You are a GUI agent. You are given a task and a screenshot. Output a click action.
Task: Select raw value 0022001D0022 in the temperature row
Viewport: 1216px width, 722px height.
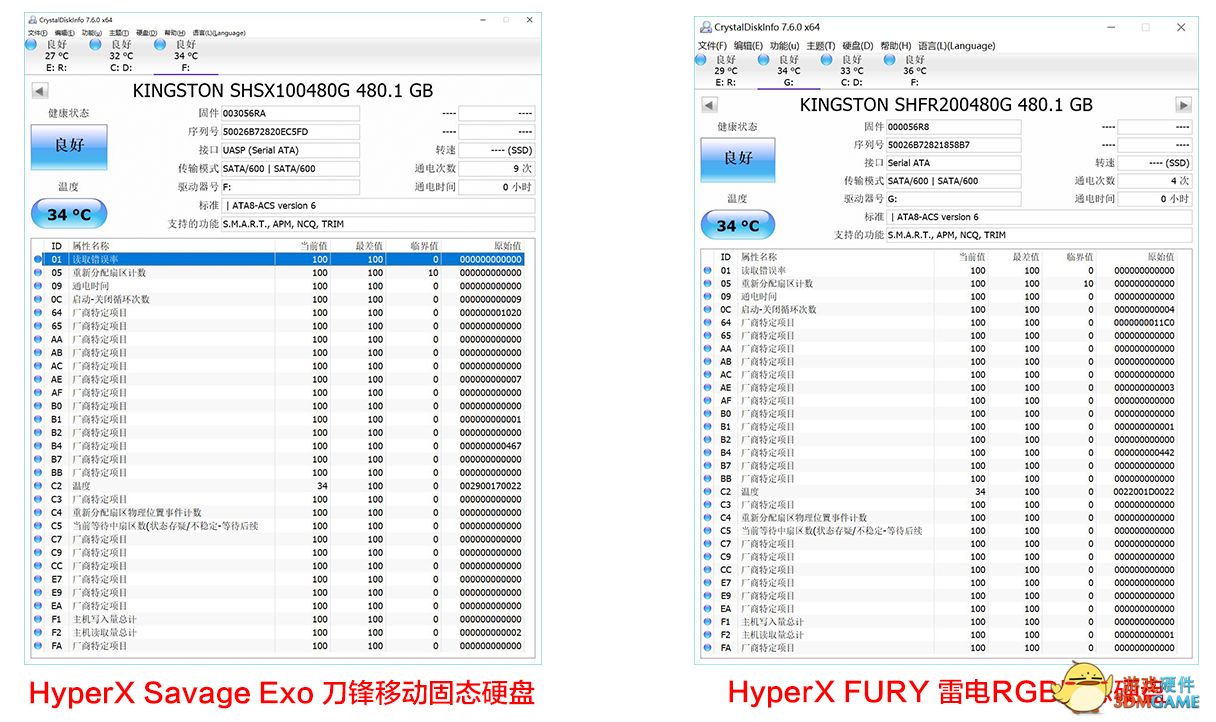[x=1145, y=492]
